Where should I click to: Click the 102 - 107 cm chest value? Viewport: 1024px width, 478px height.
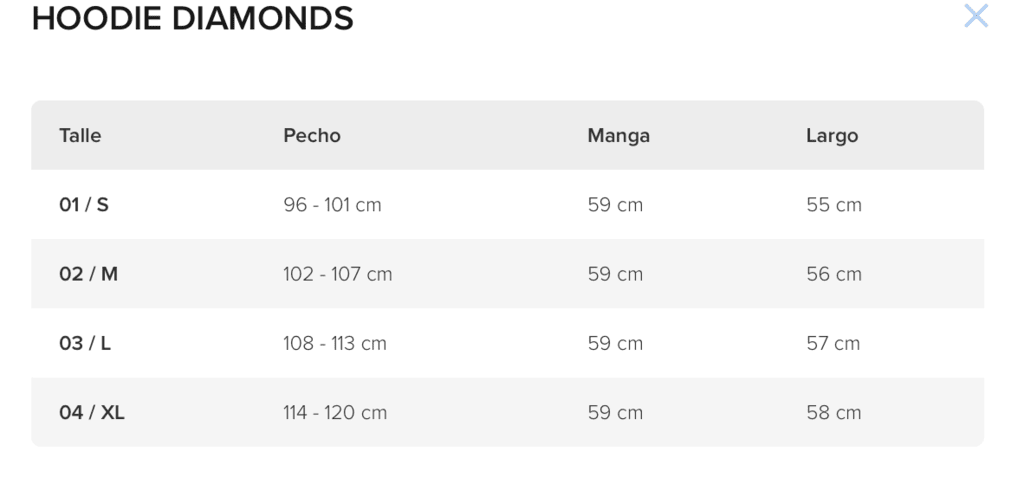click(x=337, y=274)
